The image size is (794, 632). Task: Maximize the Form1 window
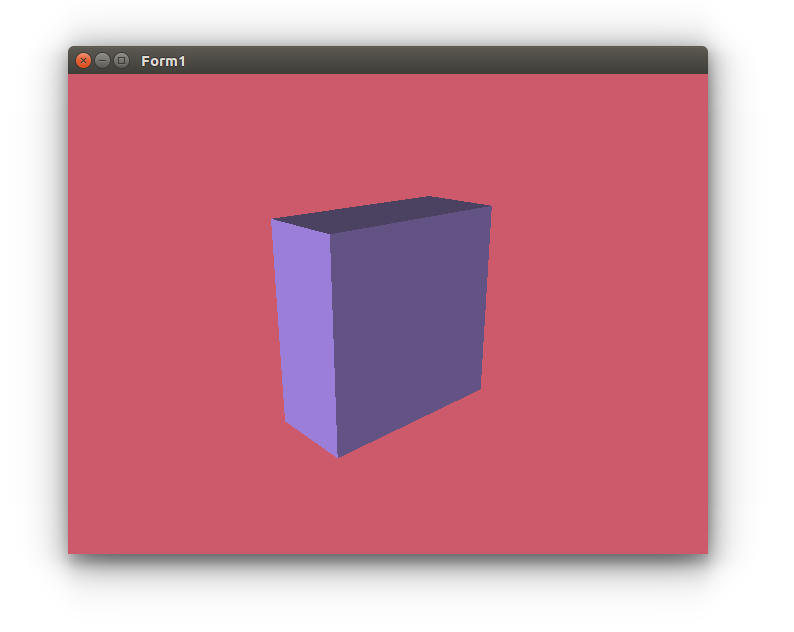[122, 61]
